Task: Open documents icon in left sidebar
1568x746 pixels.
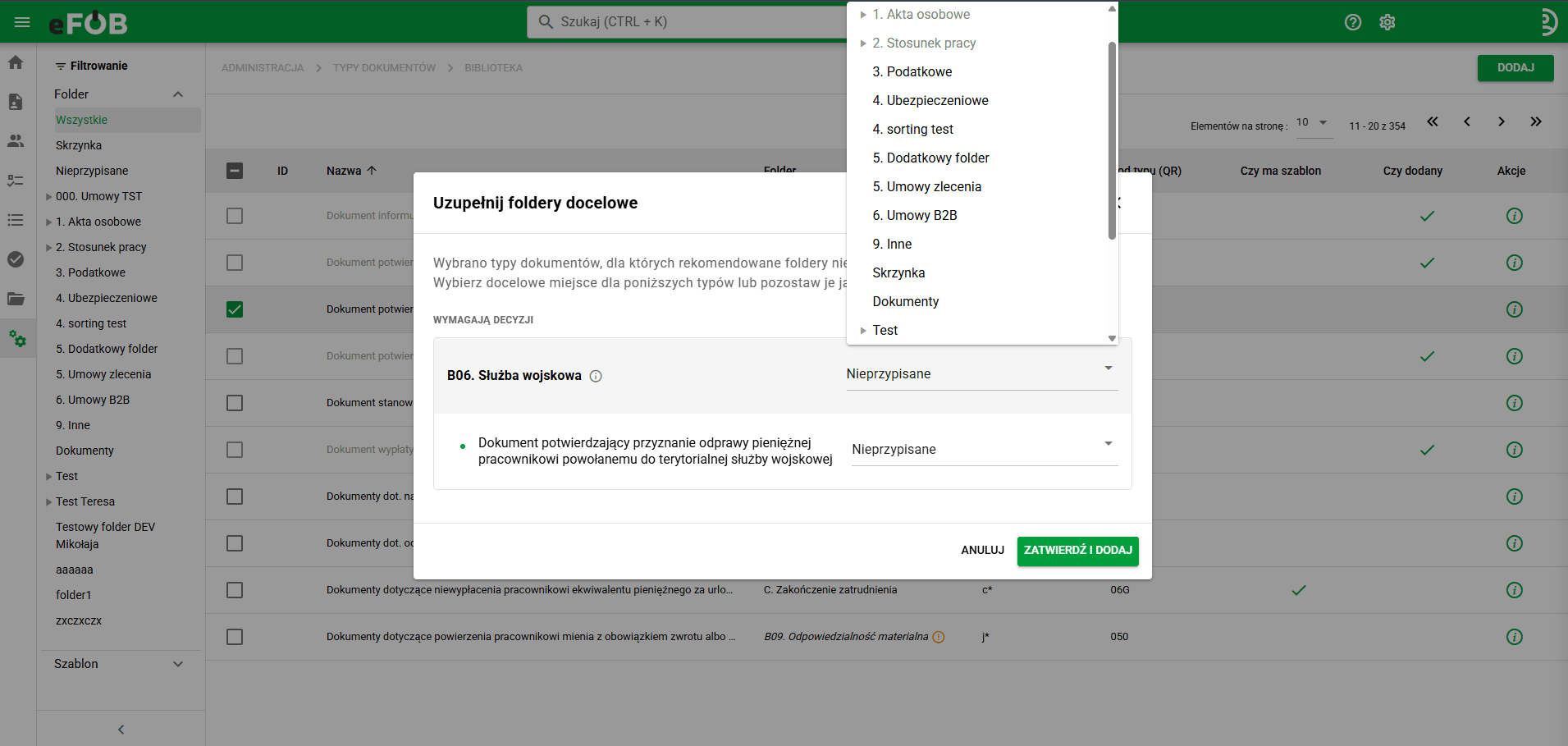Action: (x=16, y=102)
